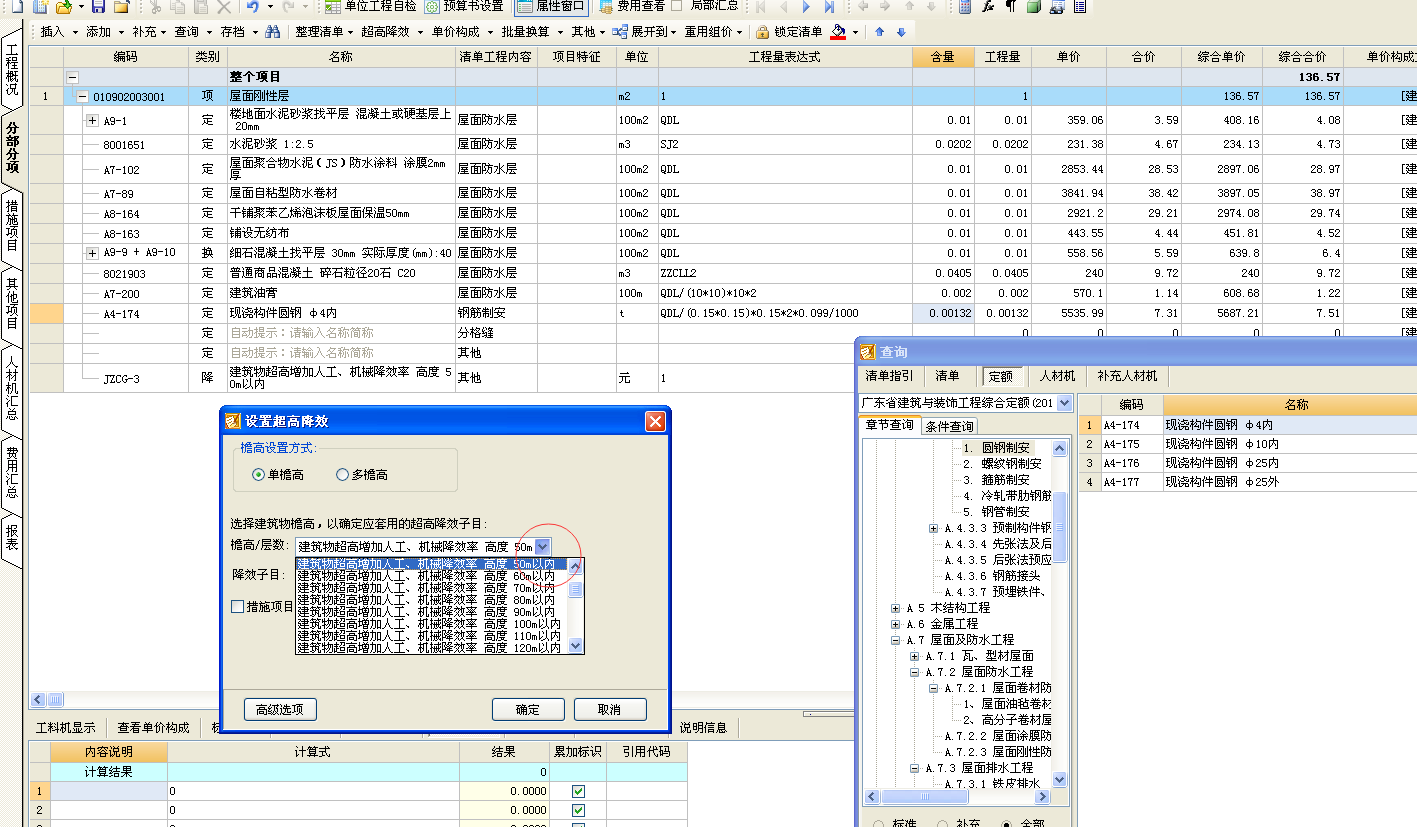Select the 单檐高 radio button
1417x827 pixels.
259,475
